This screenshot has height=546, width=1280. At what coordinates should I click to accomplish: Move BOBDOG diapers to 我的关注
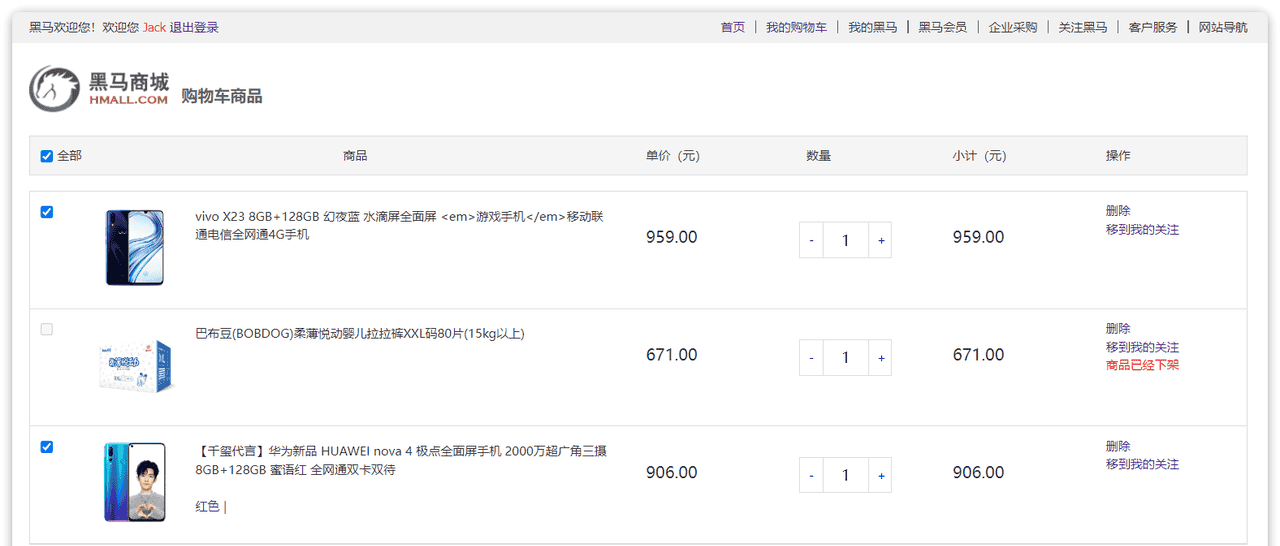(1142, 347)
